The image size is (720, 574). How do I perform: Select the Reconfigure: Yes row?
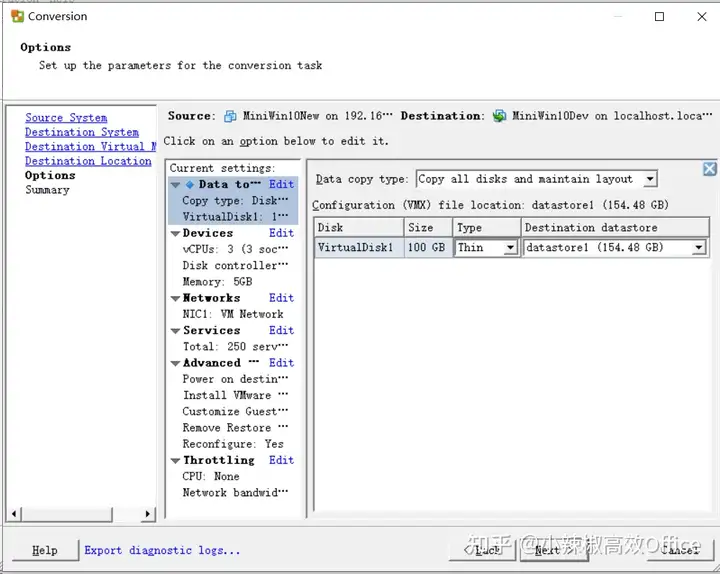point(233,444)
